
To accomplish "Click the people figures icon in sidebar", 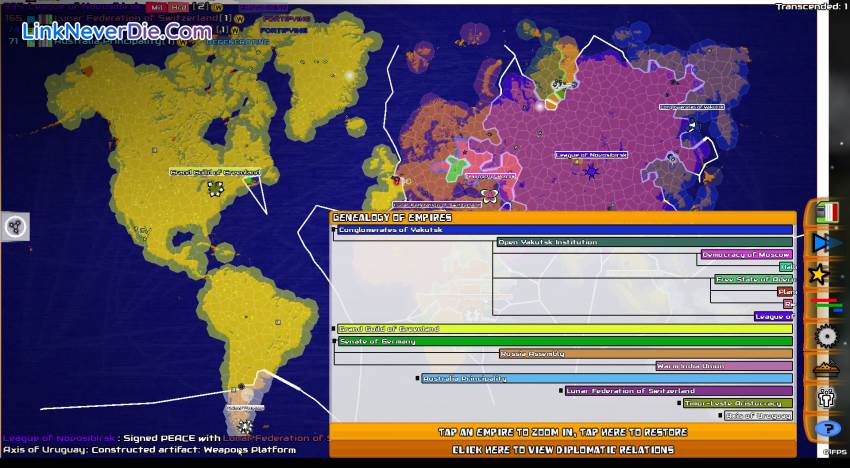I will tap(826, 397).
